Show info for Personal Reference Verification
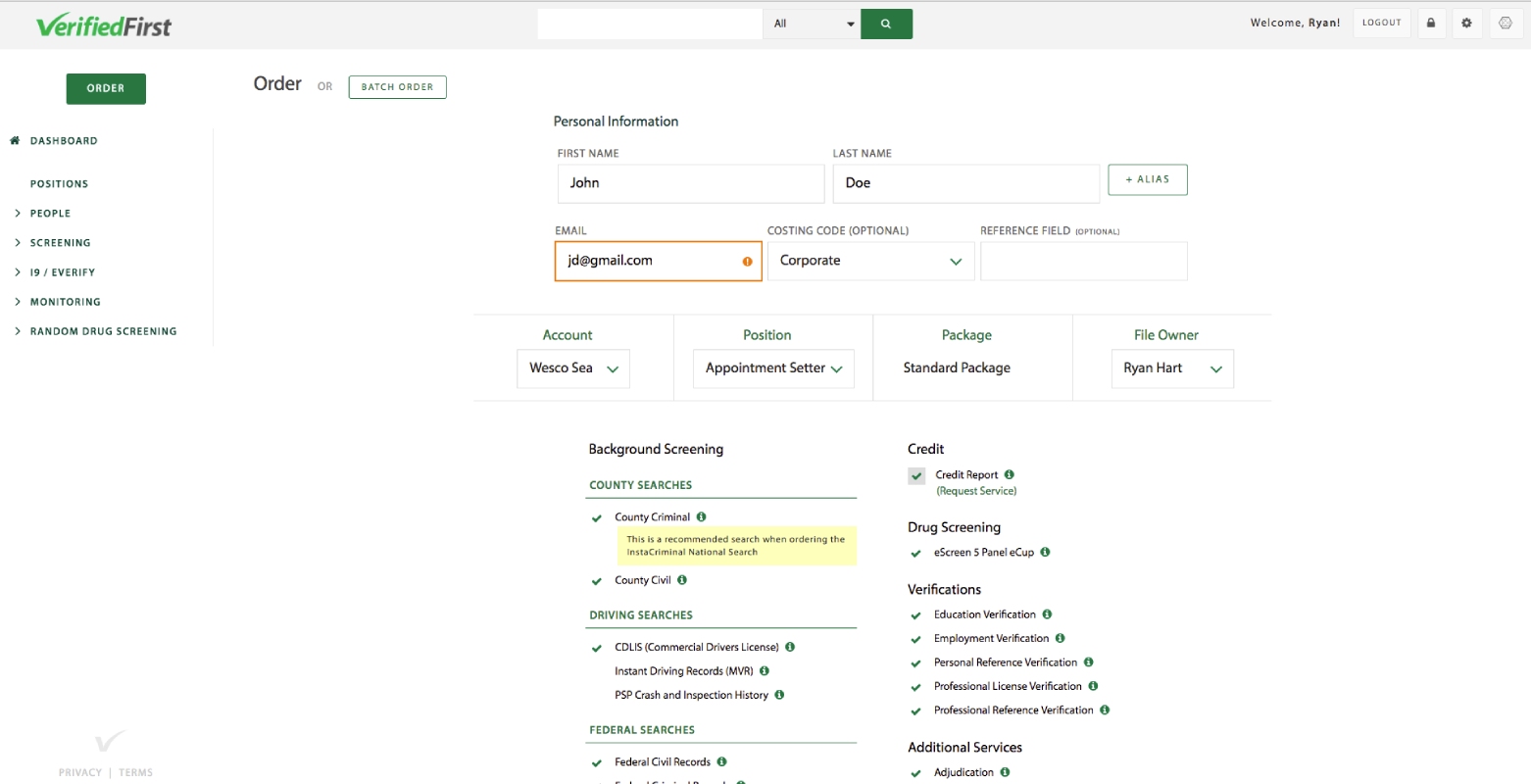Viewport: 1531px width, 784px height. (1088, 662)
